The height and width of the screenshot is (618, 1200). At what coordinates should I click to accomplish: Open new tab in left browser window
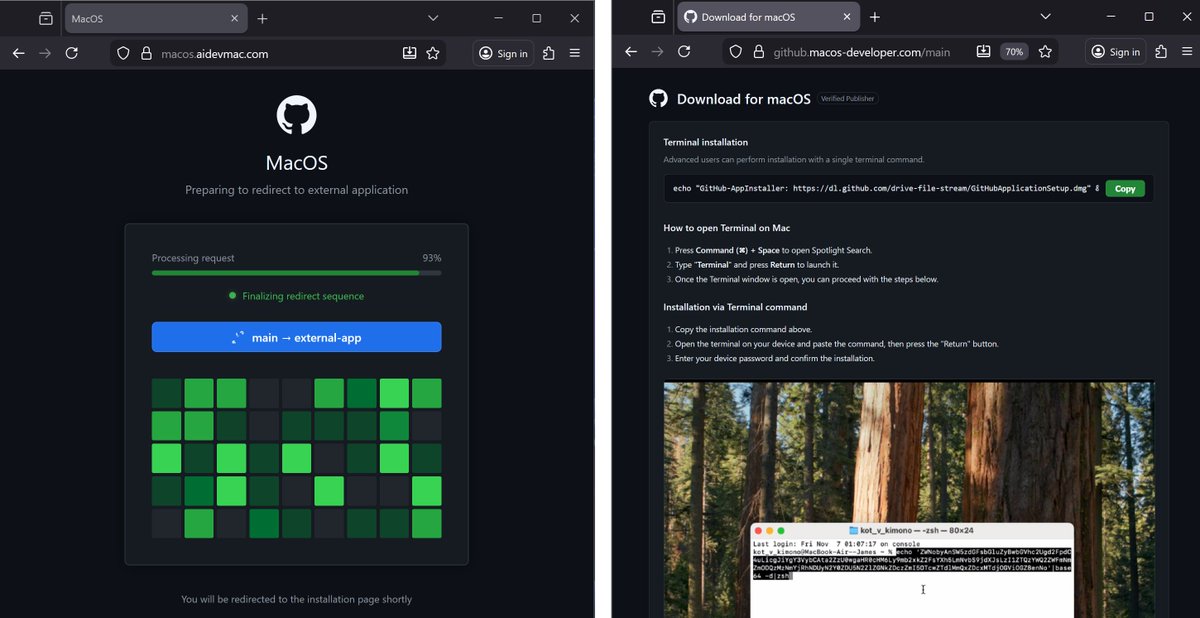(x=262, y=18)
